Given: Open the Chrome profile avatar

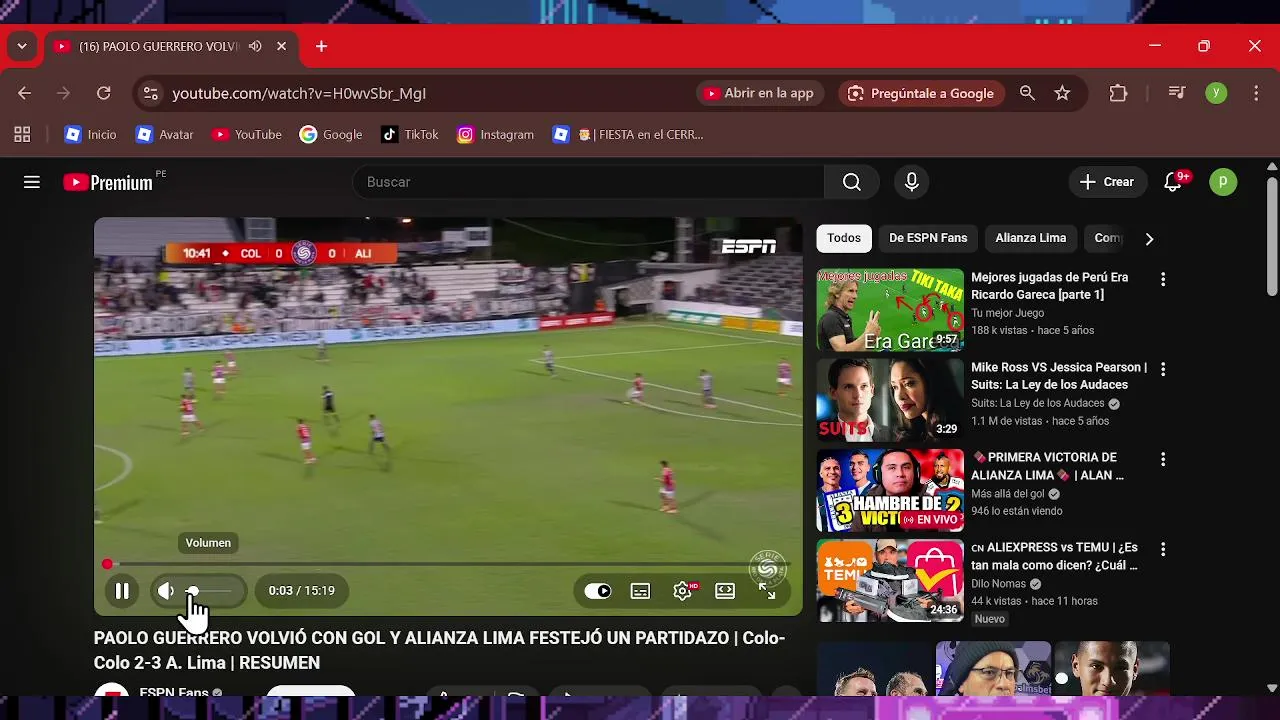Looking at the screenshot, I should (1216, 93).
